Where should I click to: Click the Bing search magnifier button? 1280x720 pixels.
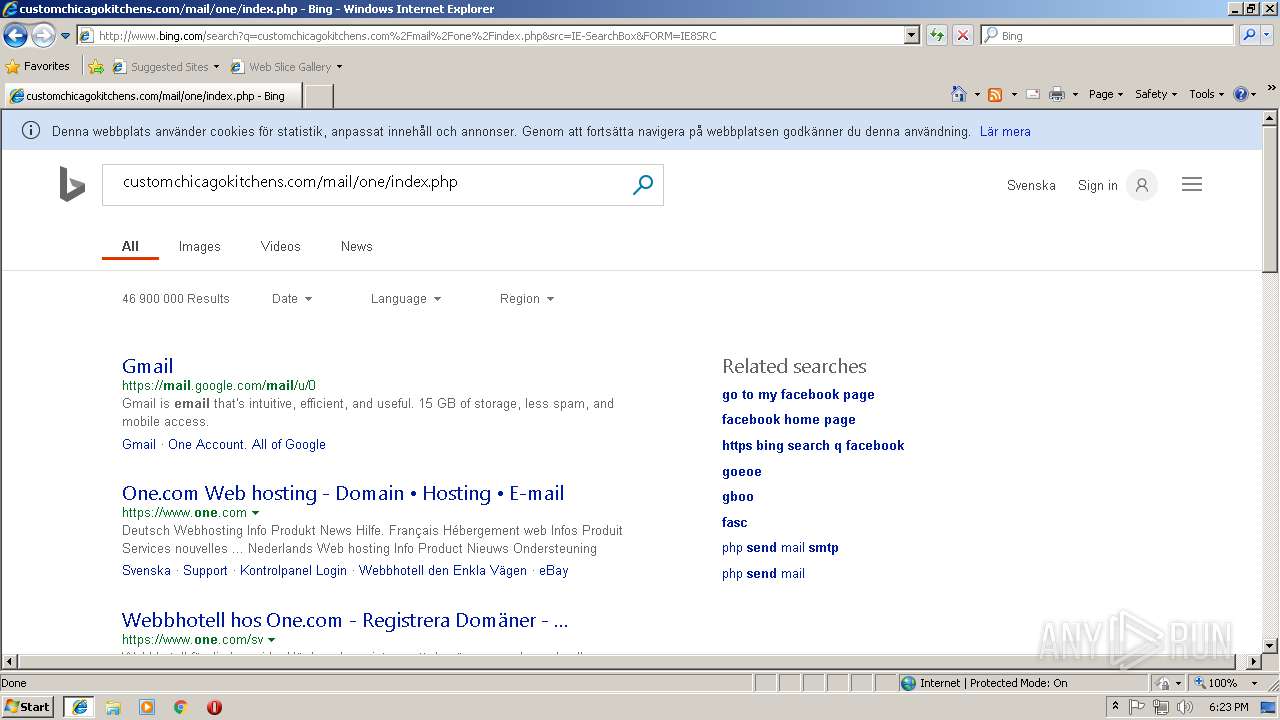[643, 185]
